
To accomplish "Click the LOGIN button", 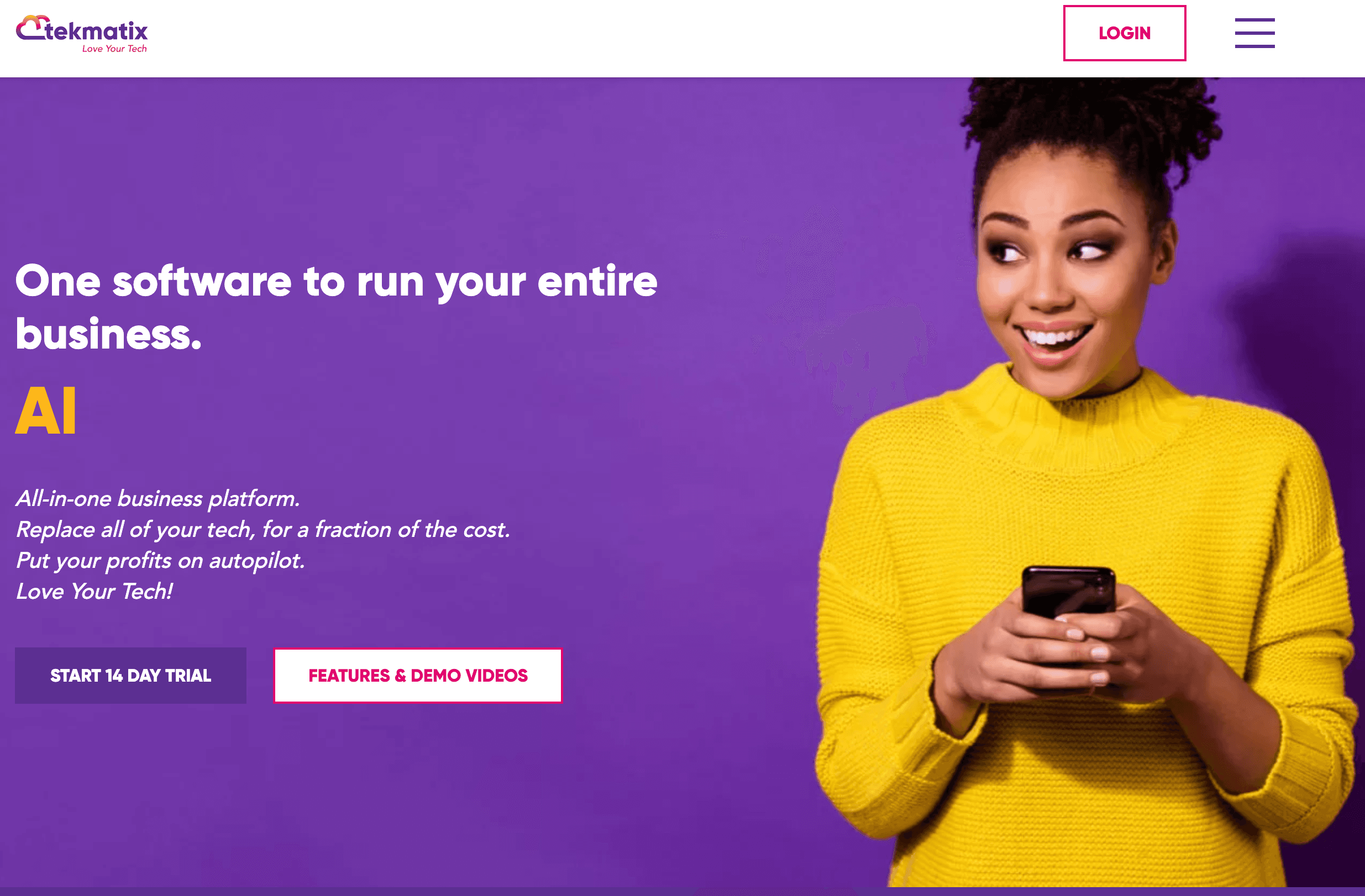I will (1124, 33).
